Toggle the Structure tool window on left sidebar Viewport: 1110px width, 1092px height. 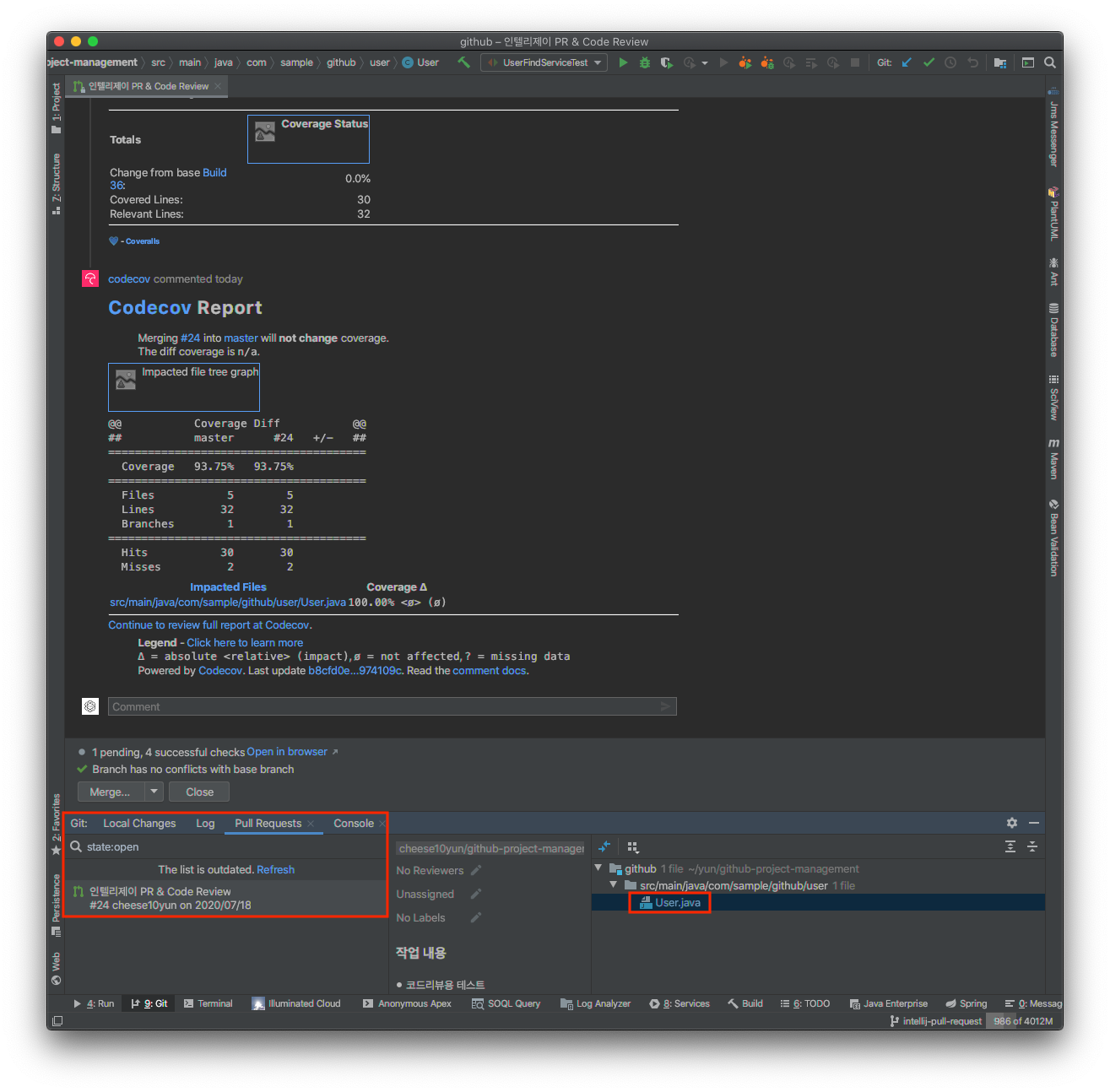tap(56, 183)
